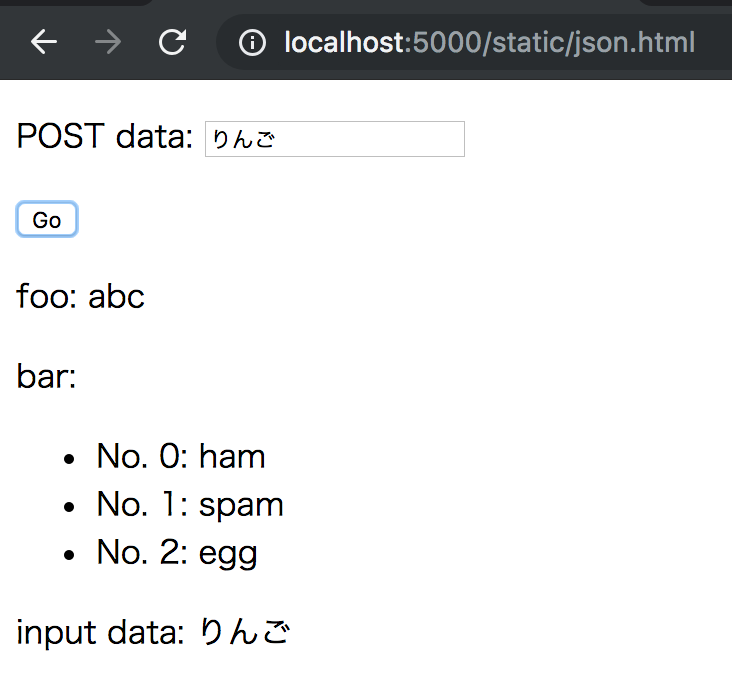
Task: Click list item 'No. 0: ham'
Action: [180, 457]
